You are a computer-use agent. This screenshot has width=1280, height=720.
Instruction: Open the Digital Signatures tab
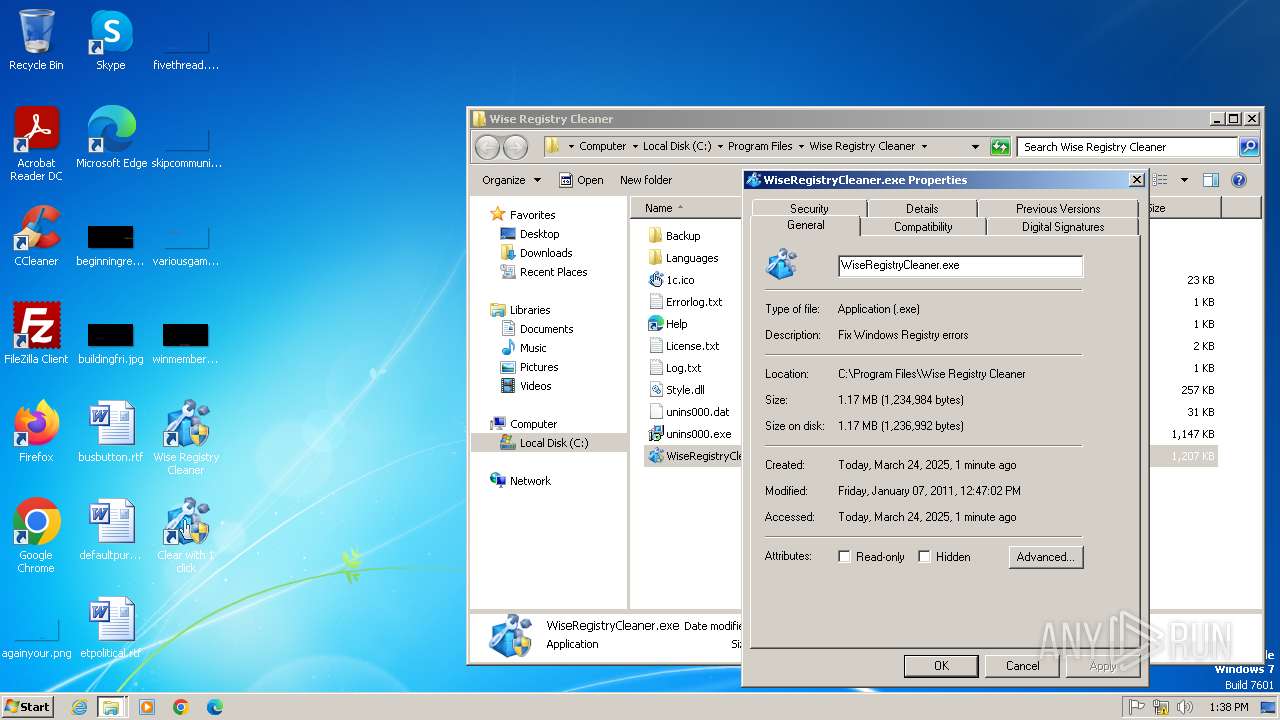click(1063, 227)
